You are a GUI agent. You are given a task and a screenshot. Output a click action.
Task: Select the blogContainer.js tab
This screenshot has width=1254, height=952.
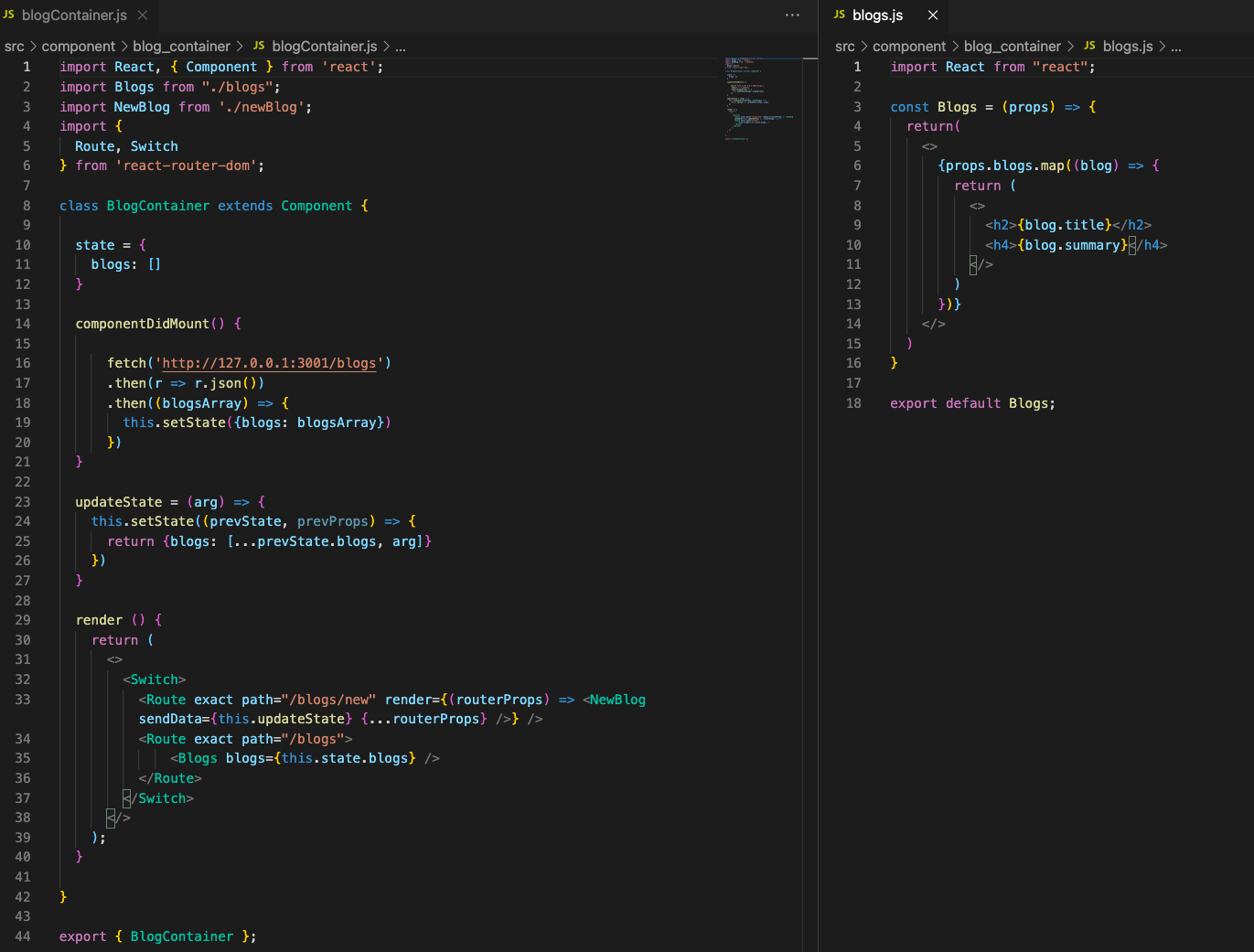(x=74, y=16)
